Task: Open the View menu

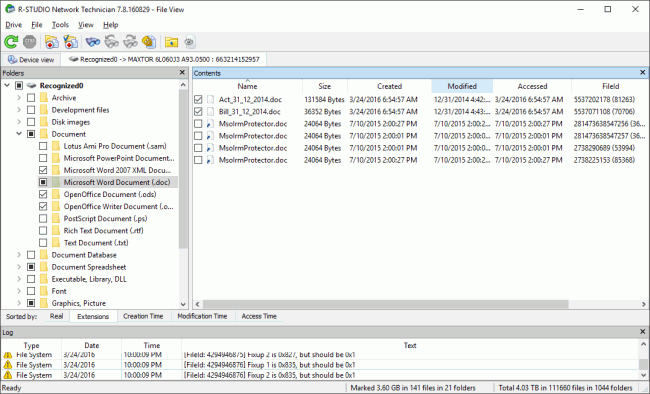Action: [86, 25]
